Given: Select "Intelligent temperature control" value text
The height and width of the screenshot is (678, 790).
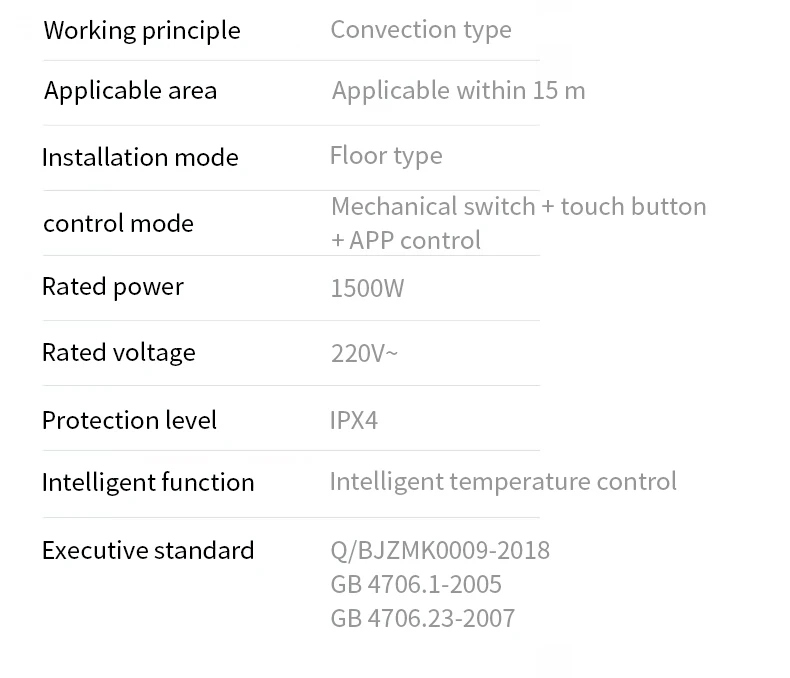Looking at the screenshot, I should tap(503, 482).
